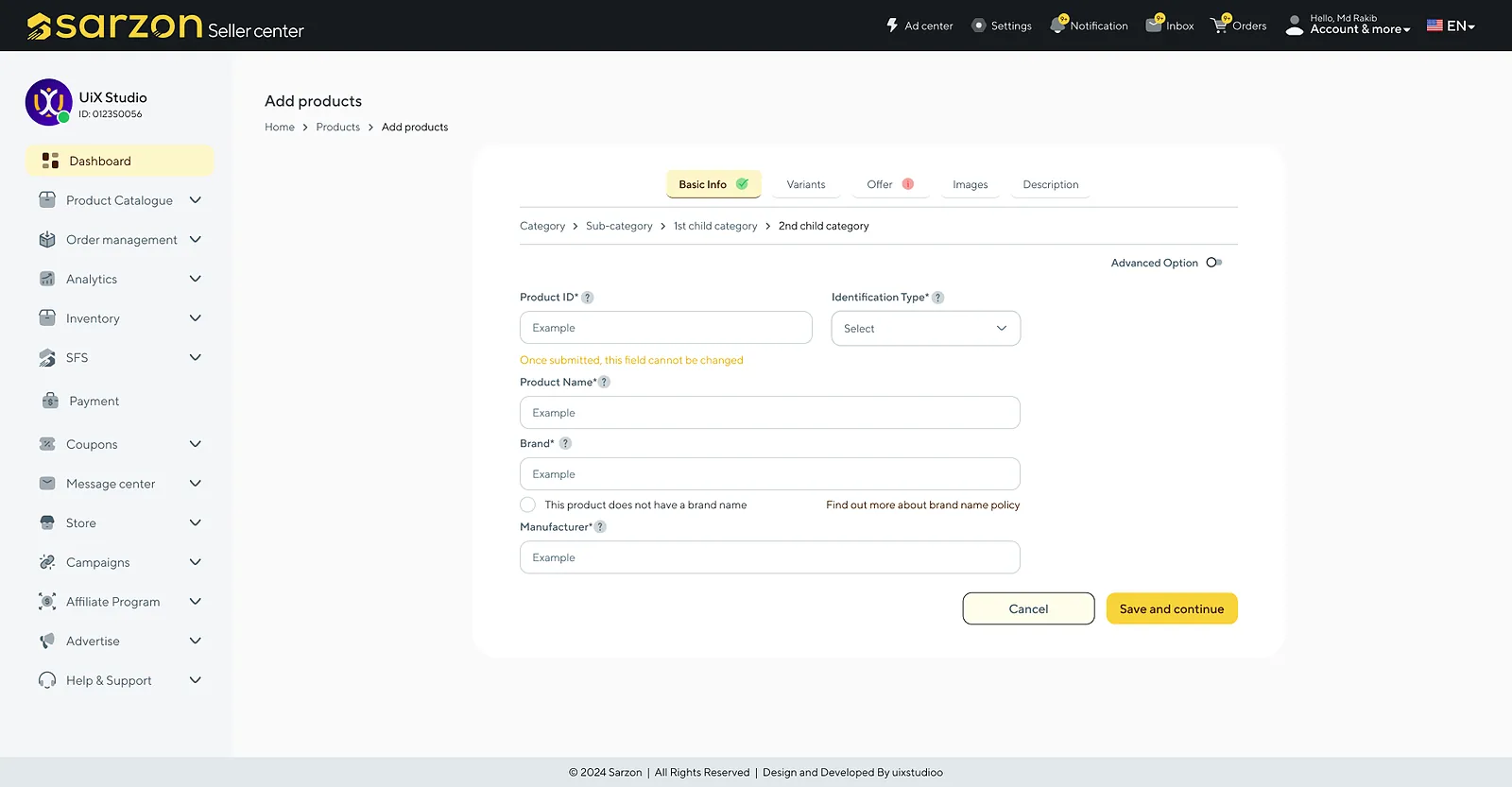Screen dimensions: 1512x787
Task: Click Identification Type help question mark
Action: (937, 298)
